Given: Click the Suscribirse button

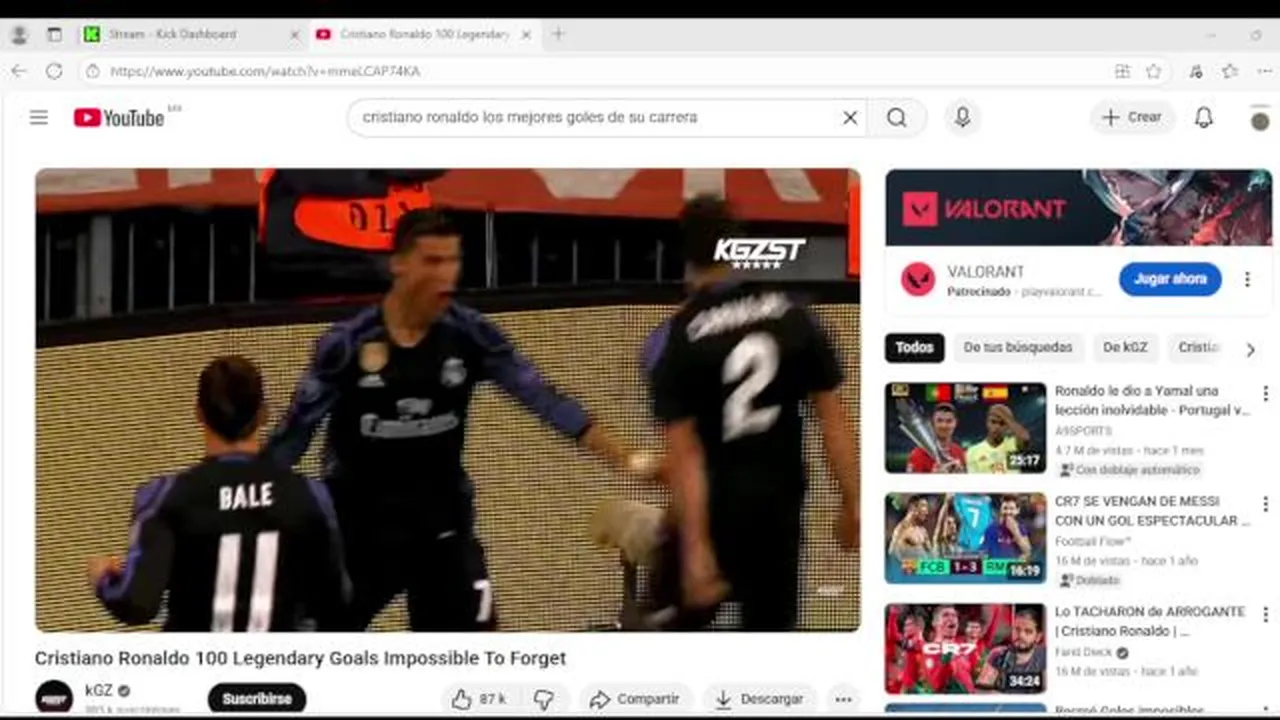Looking at the screenshot, I should (257, 699).
